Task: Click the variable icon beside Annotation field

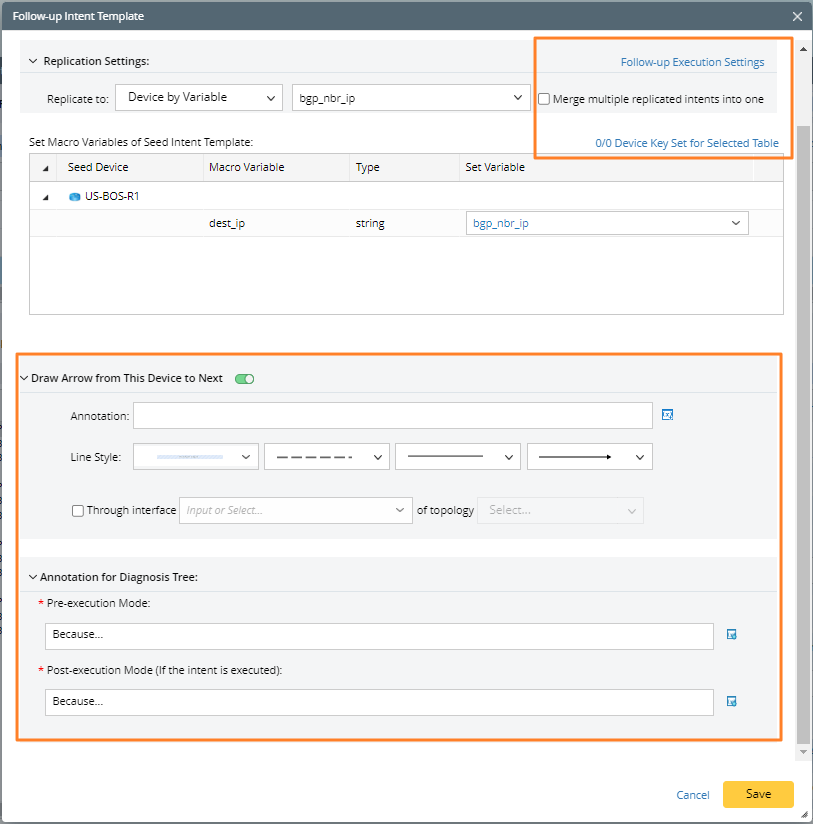Action: [668, 414]
